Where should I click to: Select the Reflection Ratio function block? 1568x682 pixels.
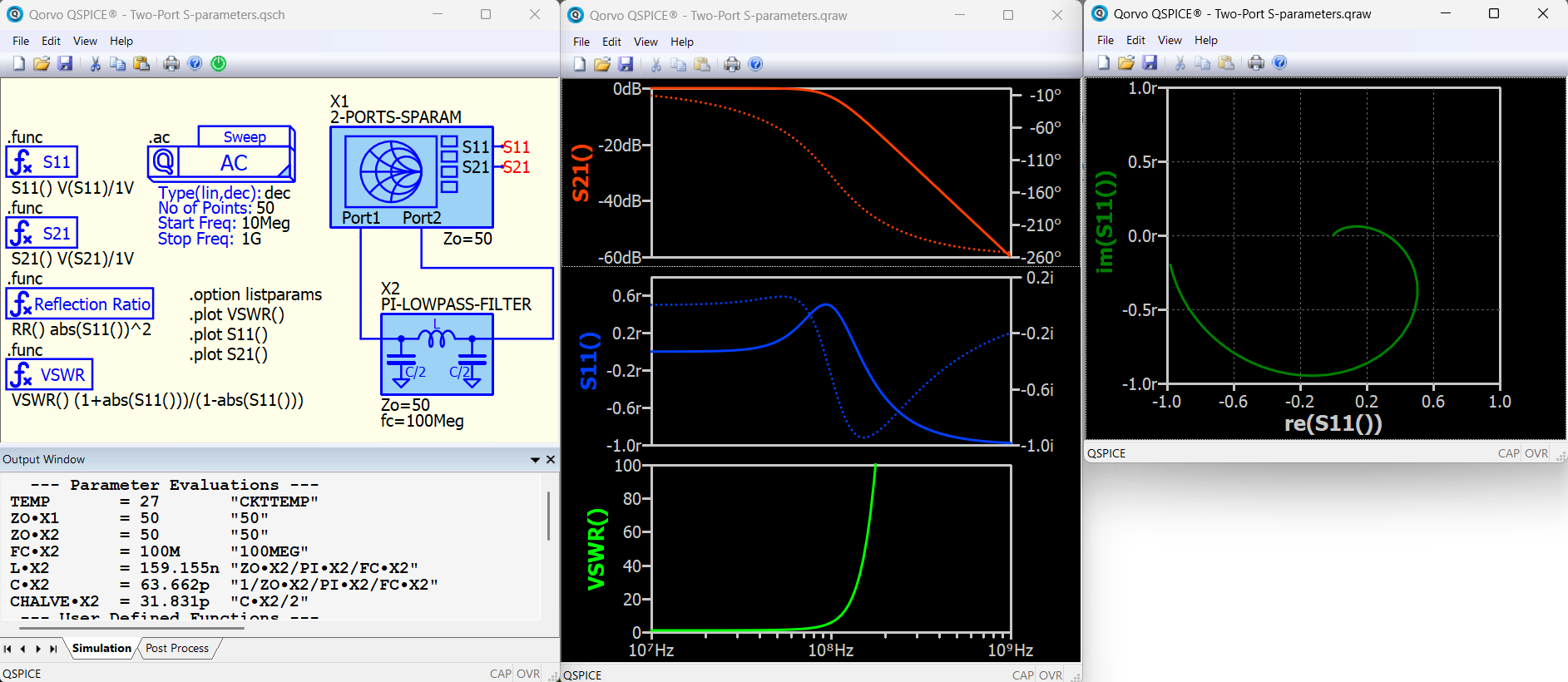tap(81, 304)
